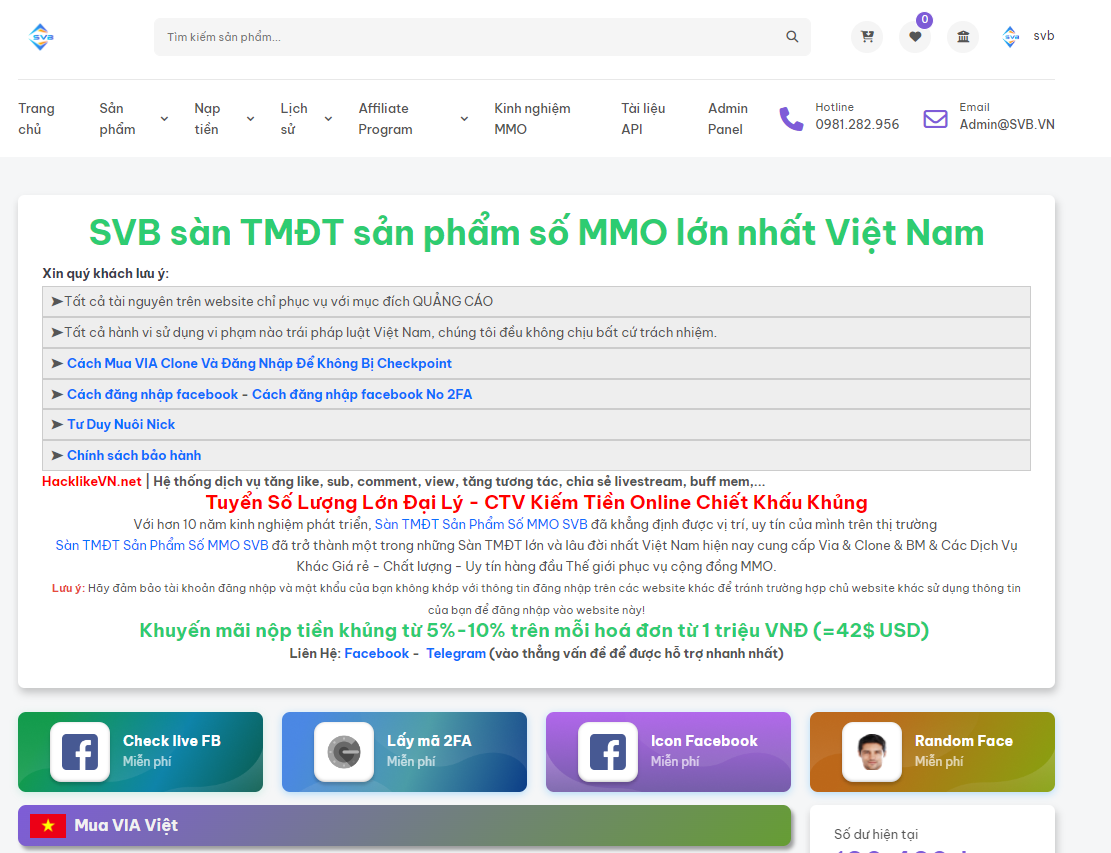1111x853 pixels.
Task: Go to Trang chủ menu item
Action: point(36,118)
